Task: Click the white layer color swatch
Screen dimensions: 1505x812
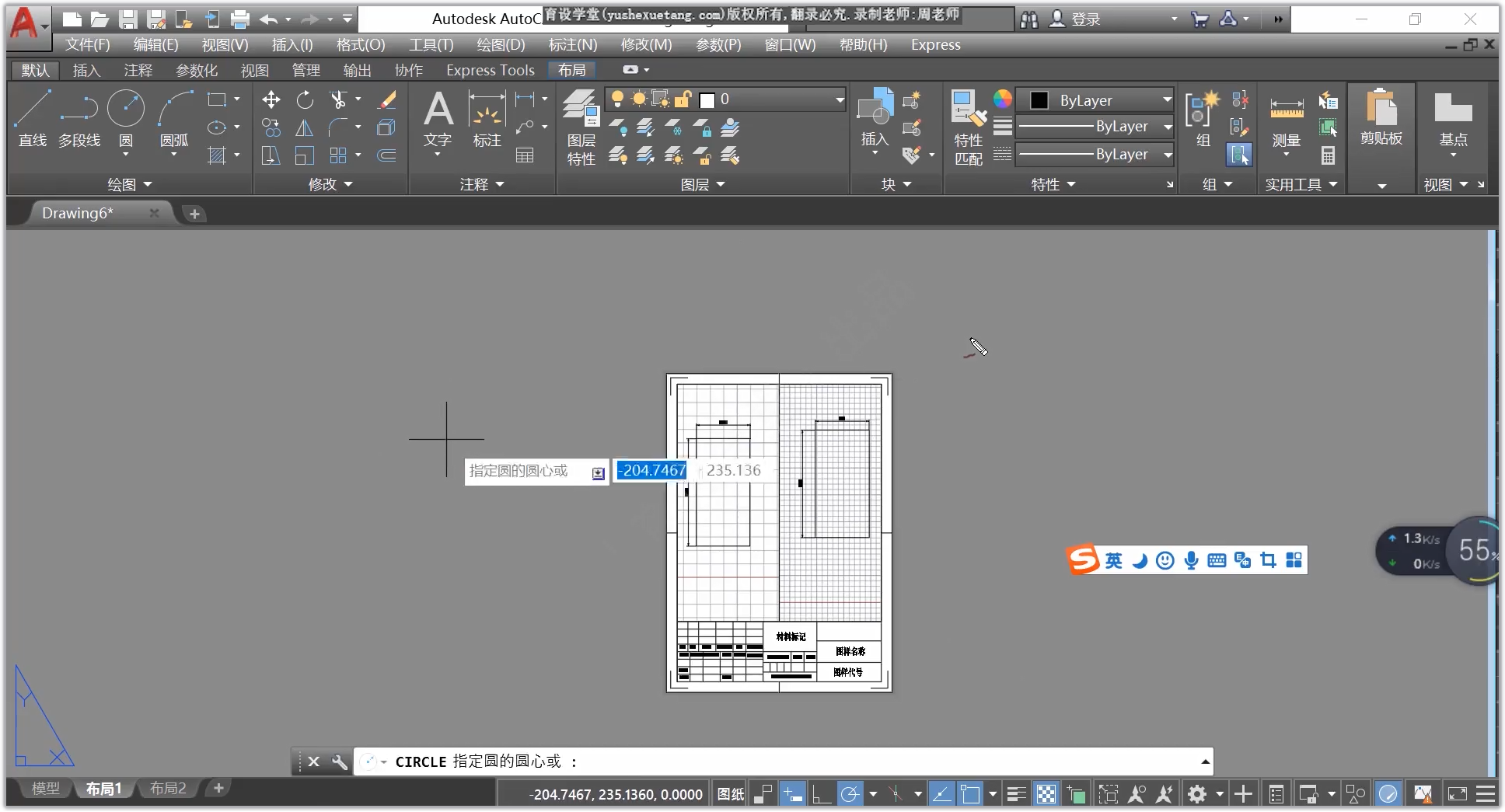Action: click(x=707, y=100)
